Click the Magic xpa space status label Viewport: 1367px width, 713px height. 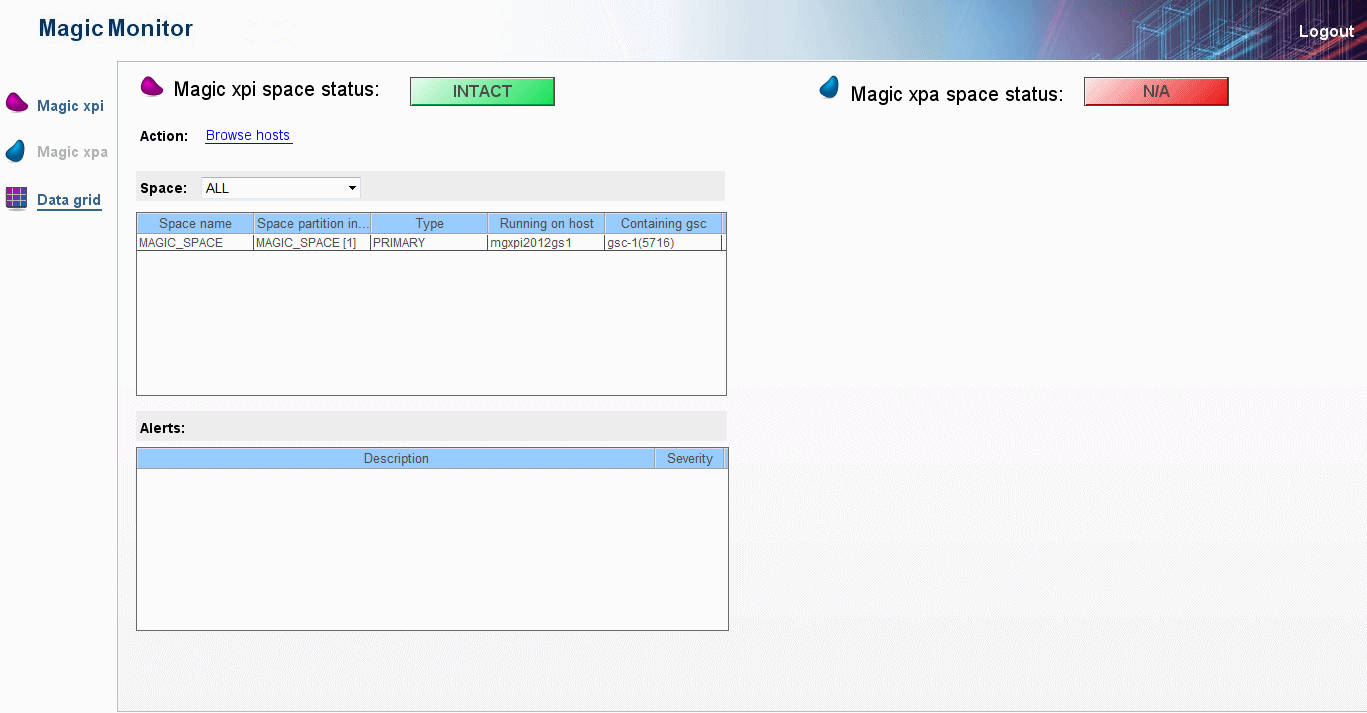tap(956, 94)
